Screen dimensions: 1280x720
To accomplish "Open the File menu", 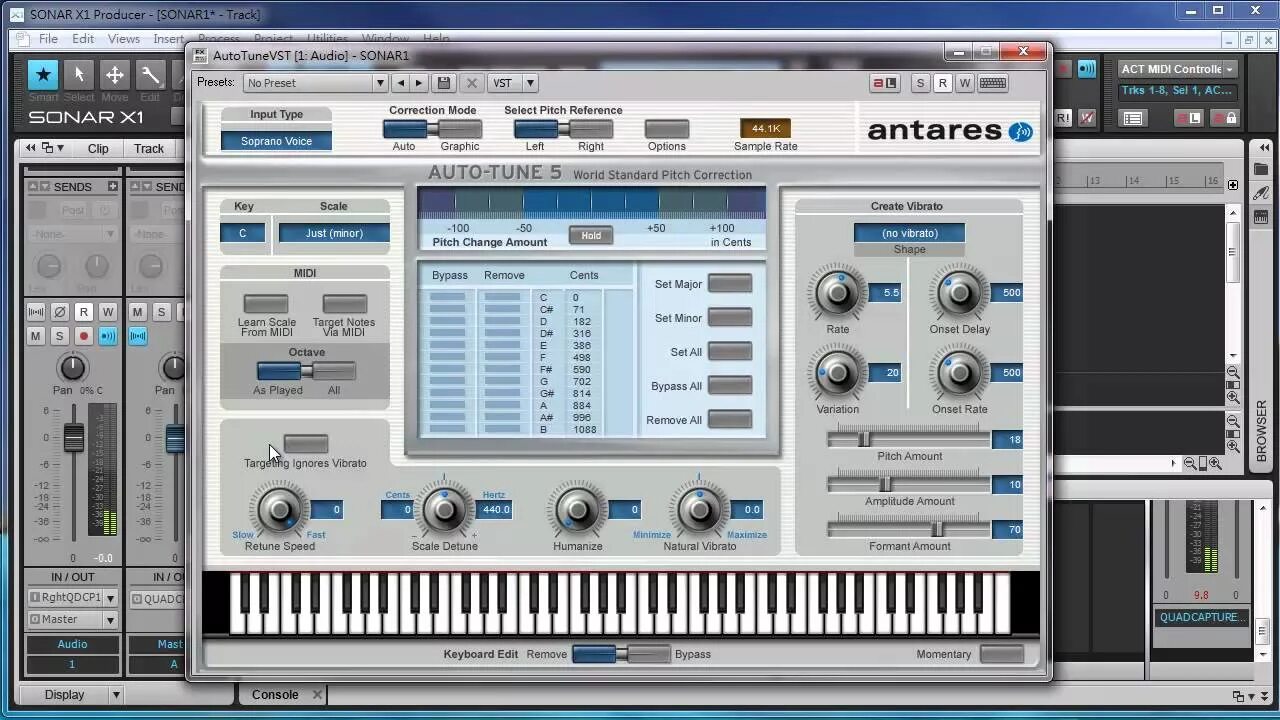I will point(48,39).
